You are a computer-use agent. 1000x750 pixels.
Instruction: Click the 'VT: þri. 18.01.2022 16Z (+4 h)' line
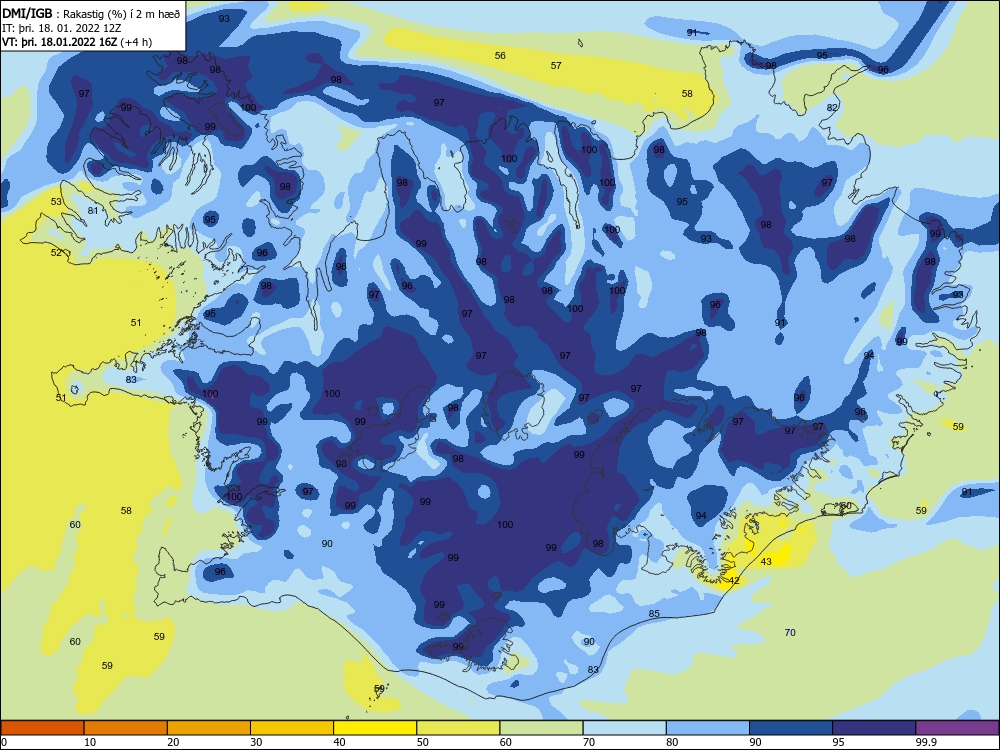click(77, 42)
